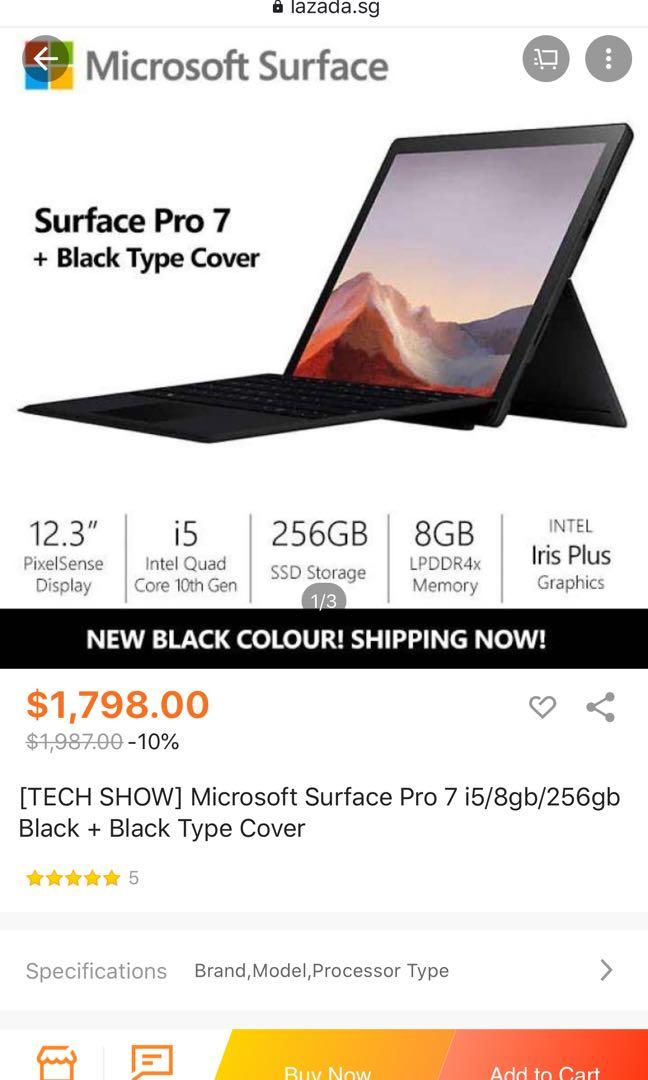The width and height of the screenshot is (648, 1080).
Task: Tap the Brand,Model,Processor Type text
Action: pos(322,970)
